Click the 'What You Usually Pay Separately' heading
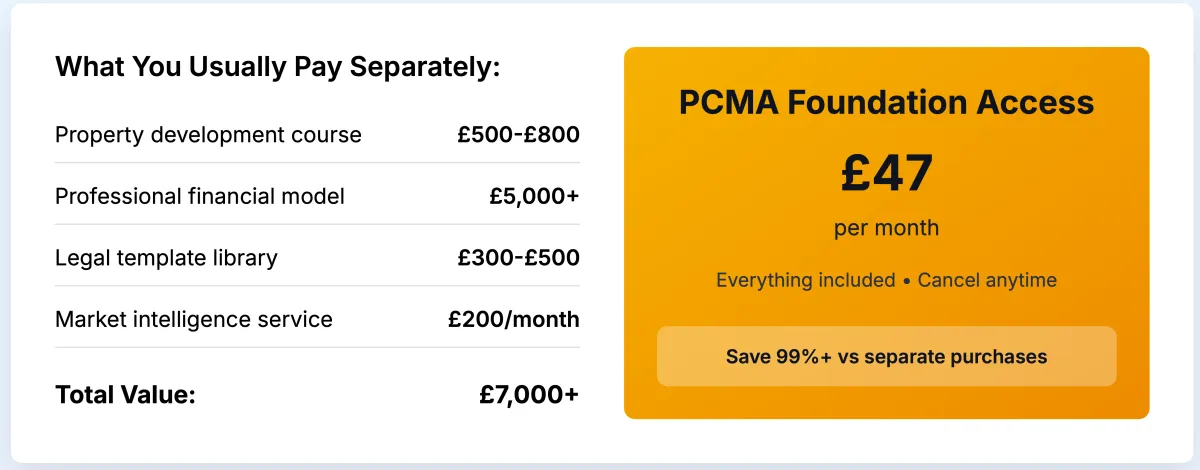Viewport: 1200px width, 470px height. coord(278,67)
